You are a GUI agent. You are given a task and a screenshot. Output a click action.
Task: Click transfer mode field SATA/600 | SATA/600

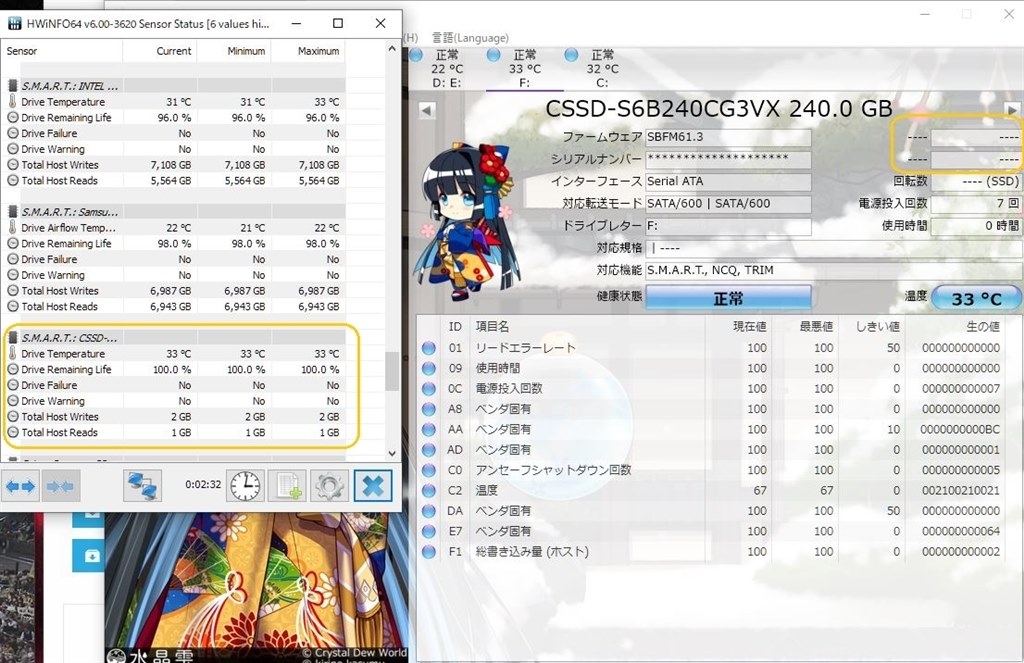point(728,204)
